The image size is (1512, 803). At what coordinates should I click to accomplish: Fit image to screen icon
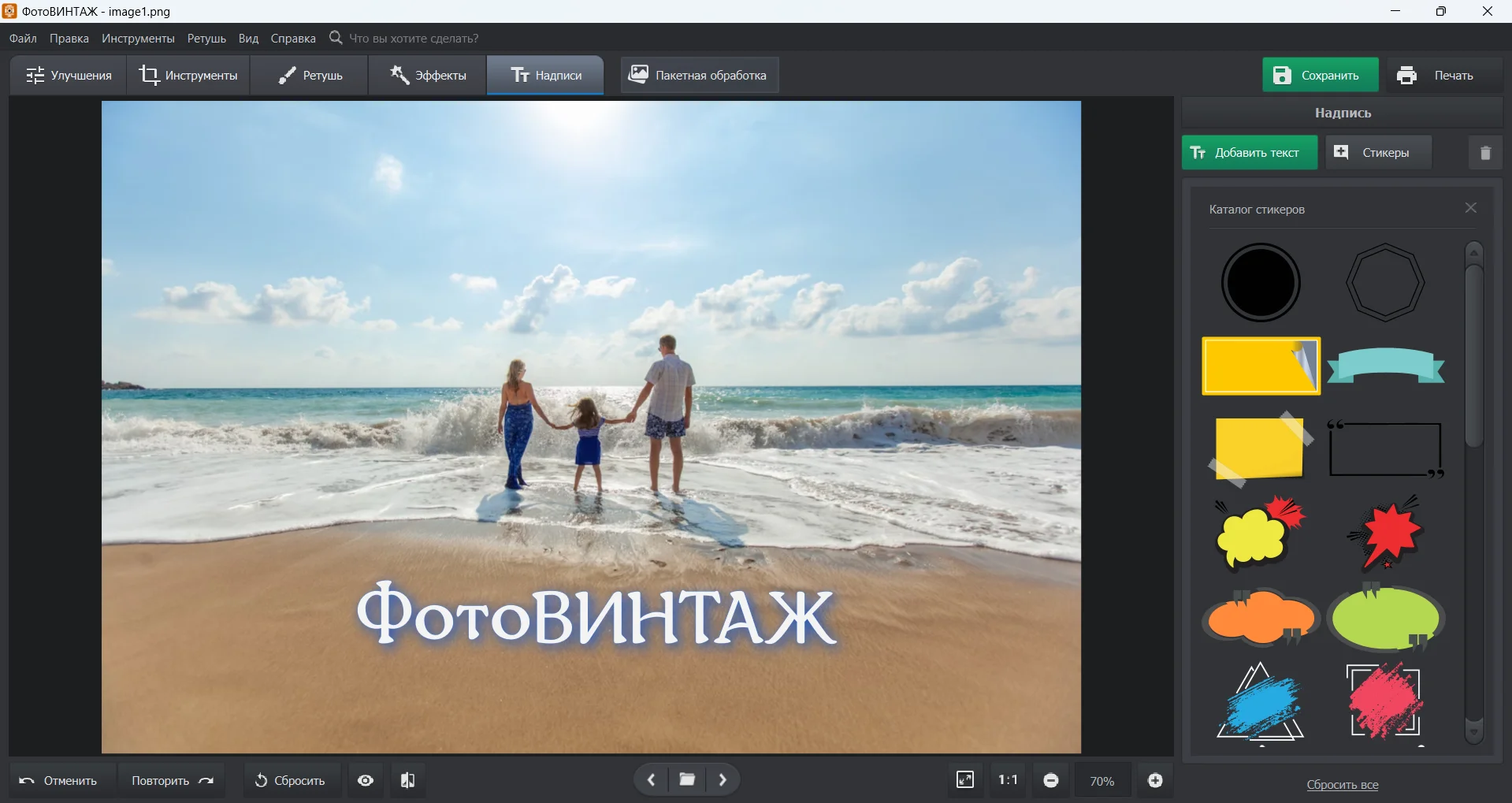point(964,779)
